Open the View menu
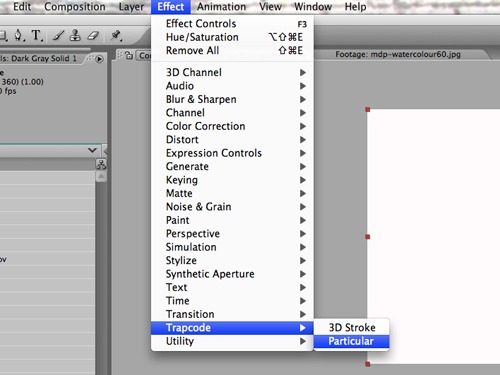 [270, 7]
